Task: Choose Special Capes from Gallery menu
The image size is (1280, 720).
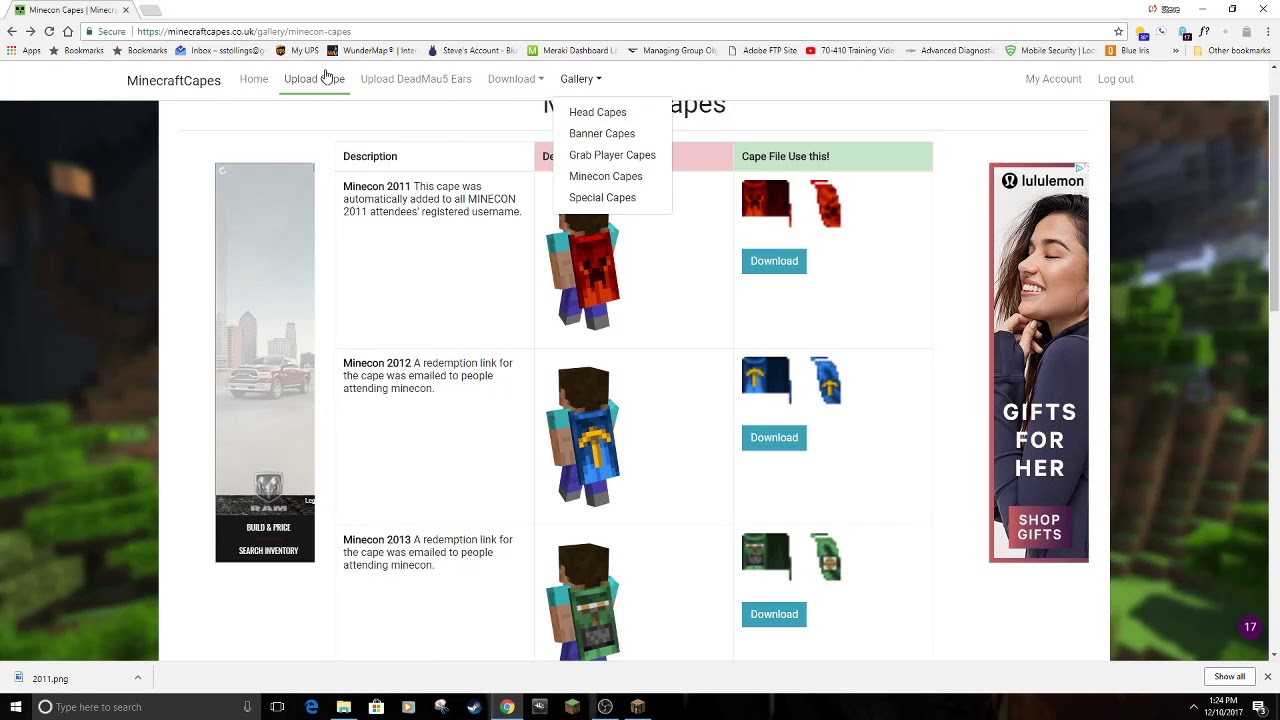Action: [x=602, y=197]
